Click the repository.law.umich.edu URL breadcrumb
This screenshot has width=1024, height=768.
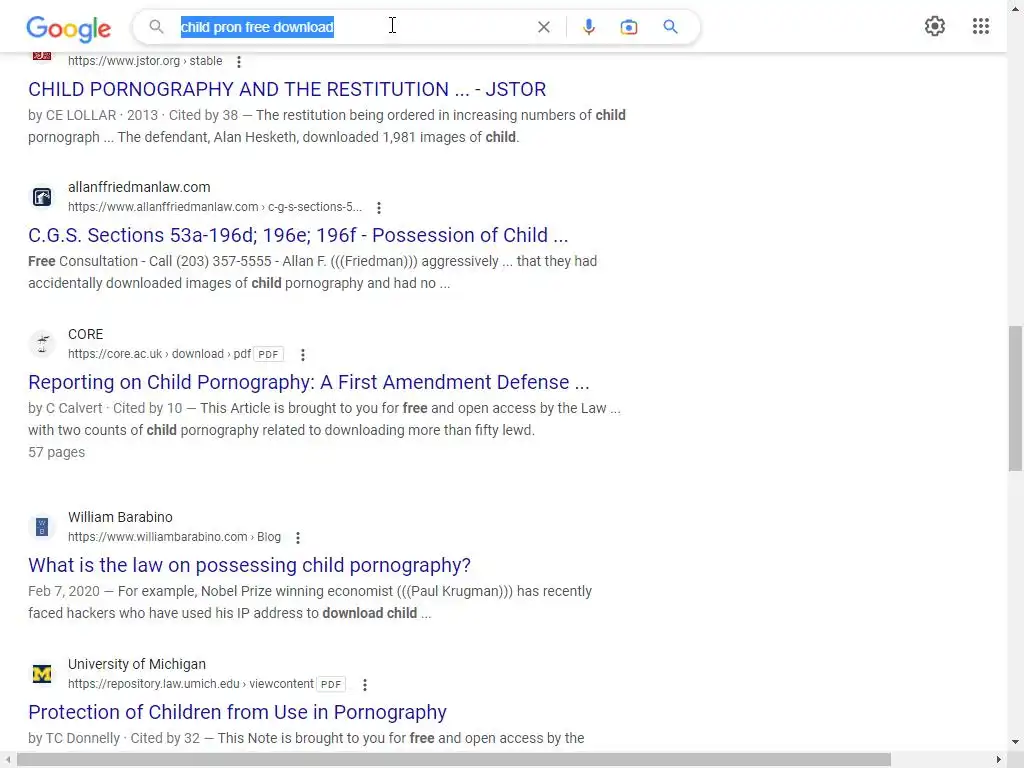191,683
